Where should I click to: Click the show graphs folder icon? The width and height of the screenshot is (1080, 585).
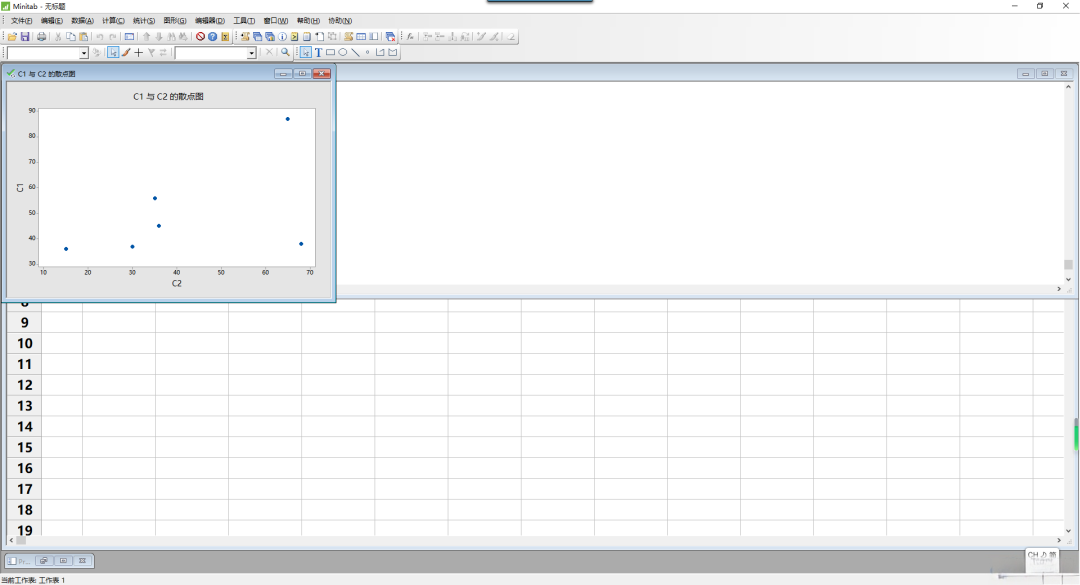pos(270,37)
